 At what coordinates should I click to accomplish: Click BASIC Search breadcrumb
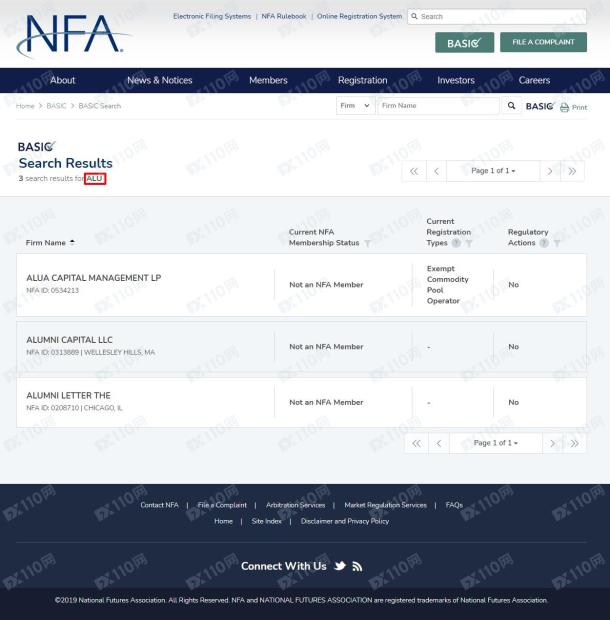[x=100, y=106]
